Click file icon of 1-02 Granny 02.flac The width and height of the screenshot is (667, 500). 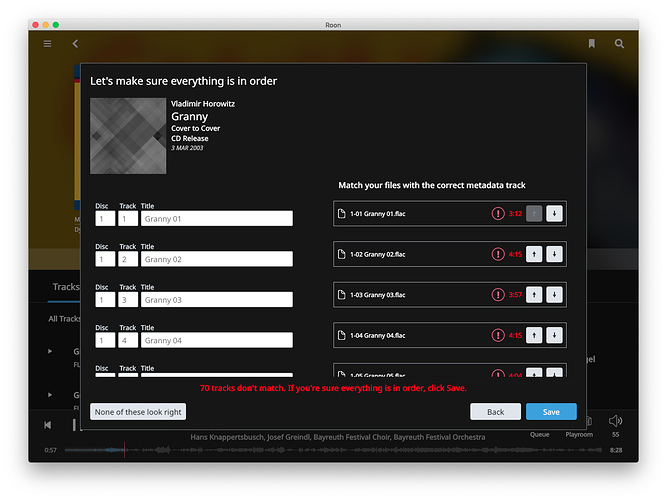click(342, 254)
